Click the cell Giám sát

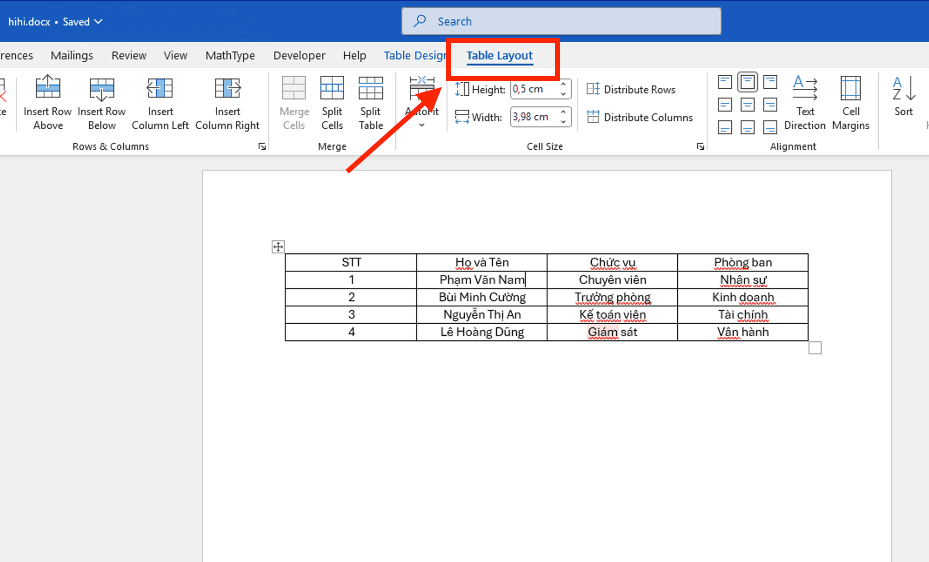coord(612,332)
